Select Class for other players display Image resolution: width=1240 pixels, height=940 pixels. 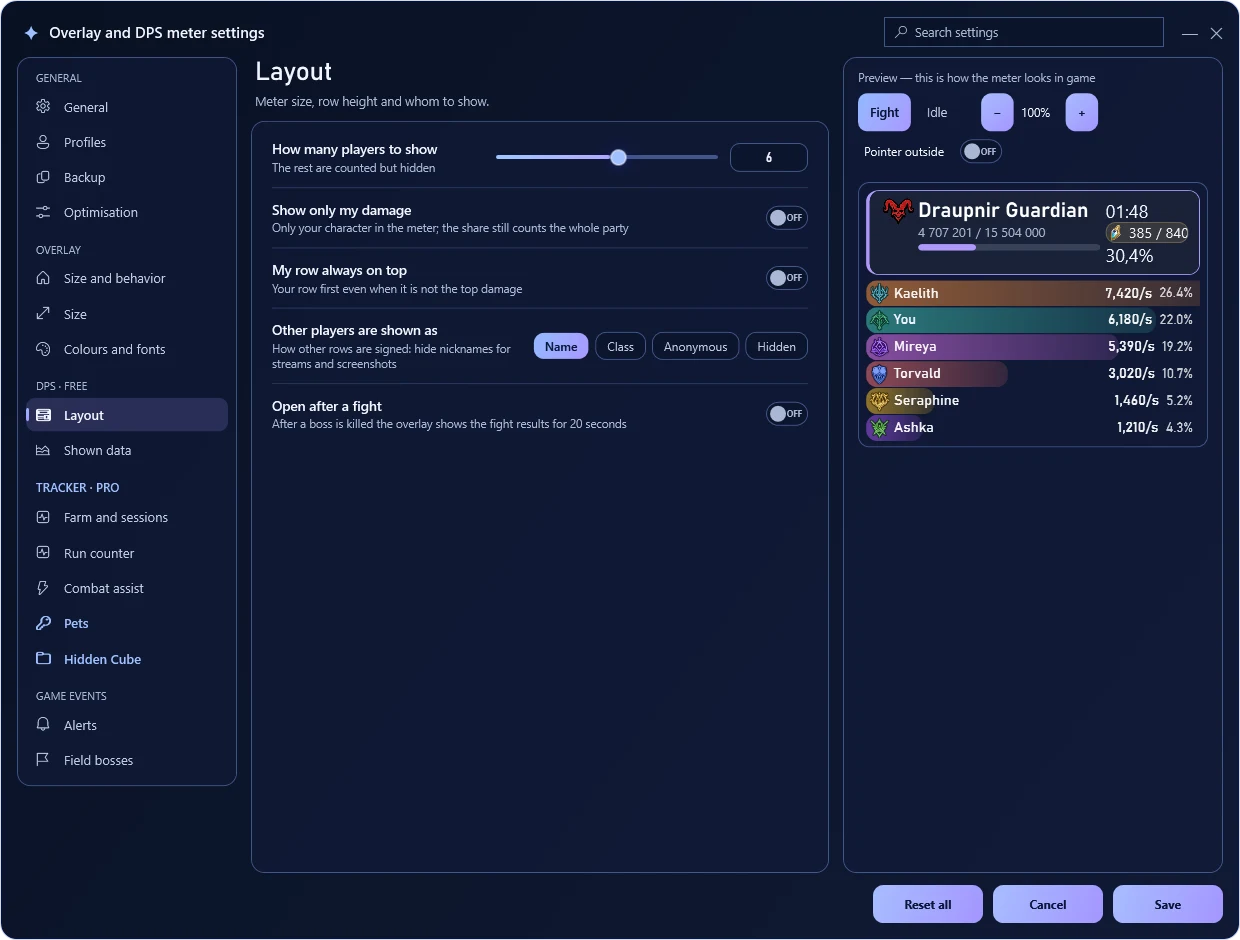[621, 347]
